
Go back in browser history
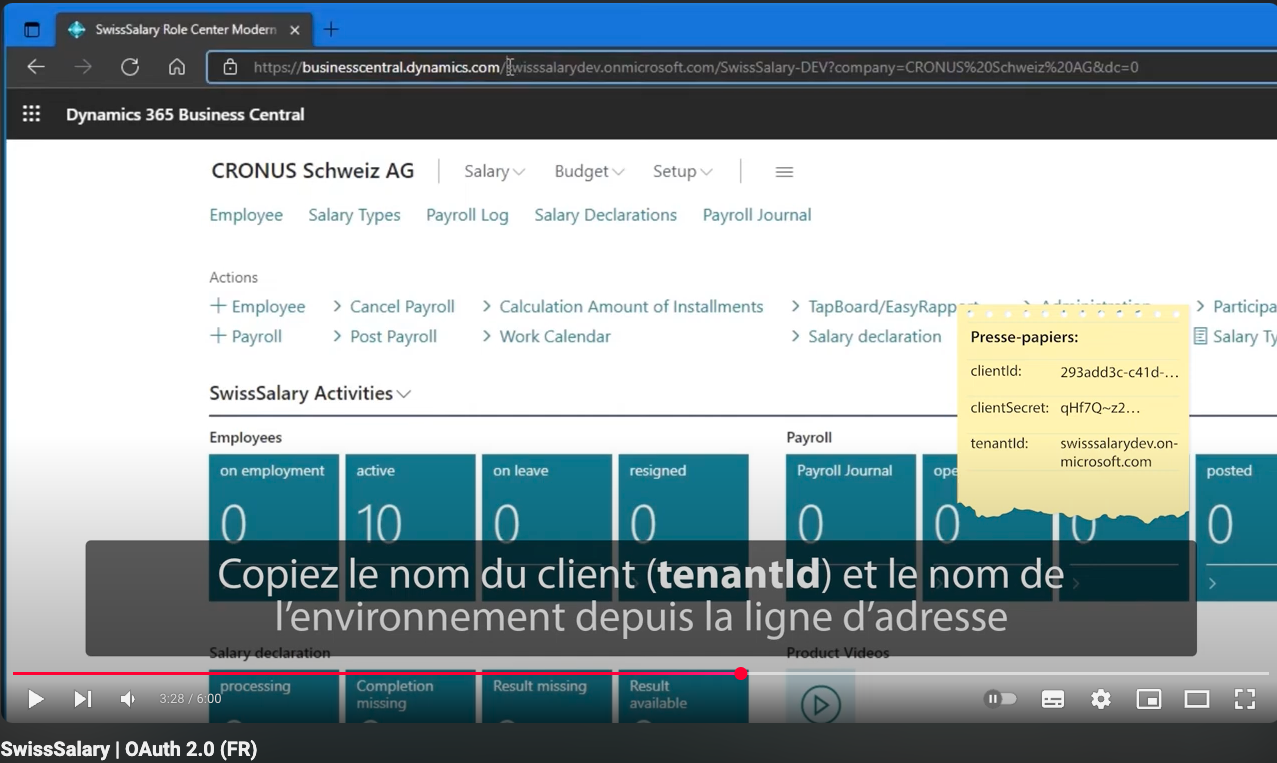click(36, 67)
